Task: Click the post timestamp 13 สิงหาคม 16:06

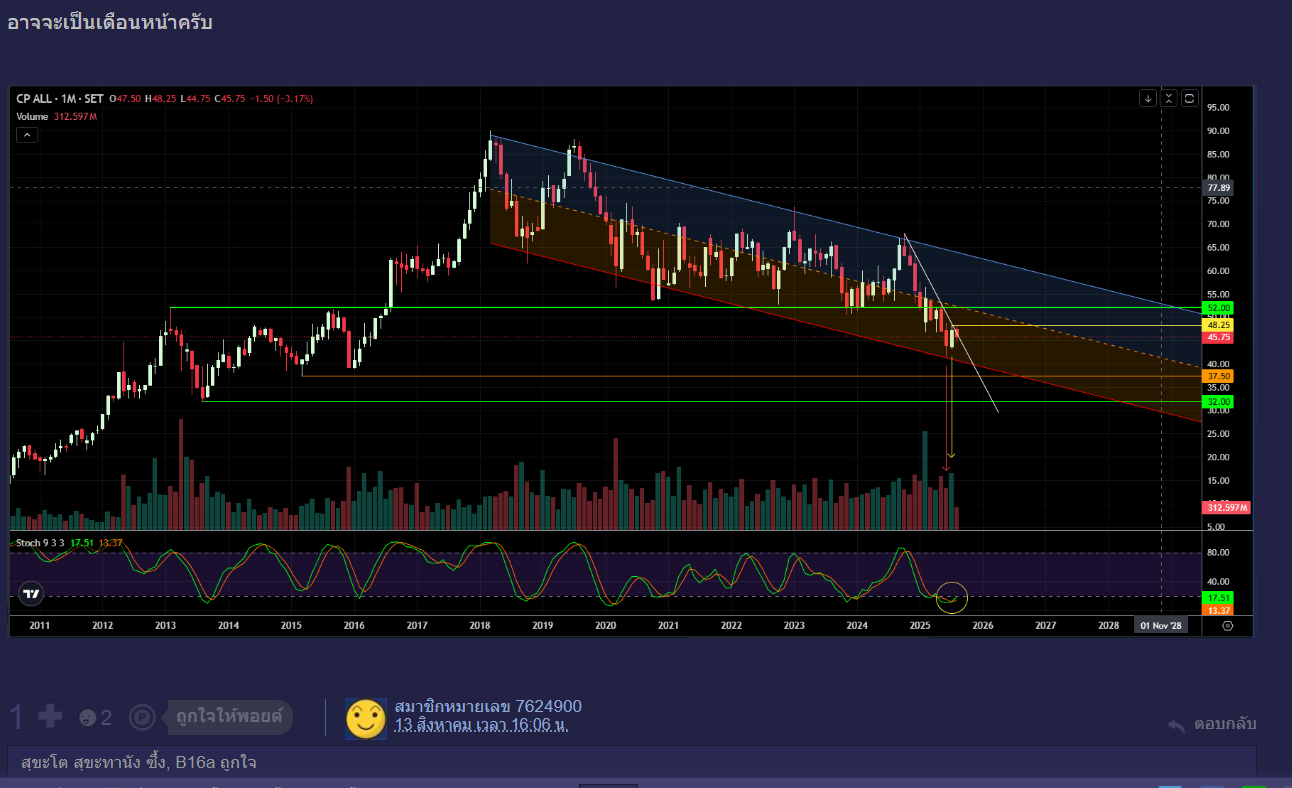Action: [481, 726]
